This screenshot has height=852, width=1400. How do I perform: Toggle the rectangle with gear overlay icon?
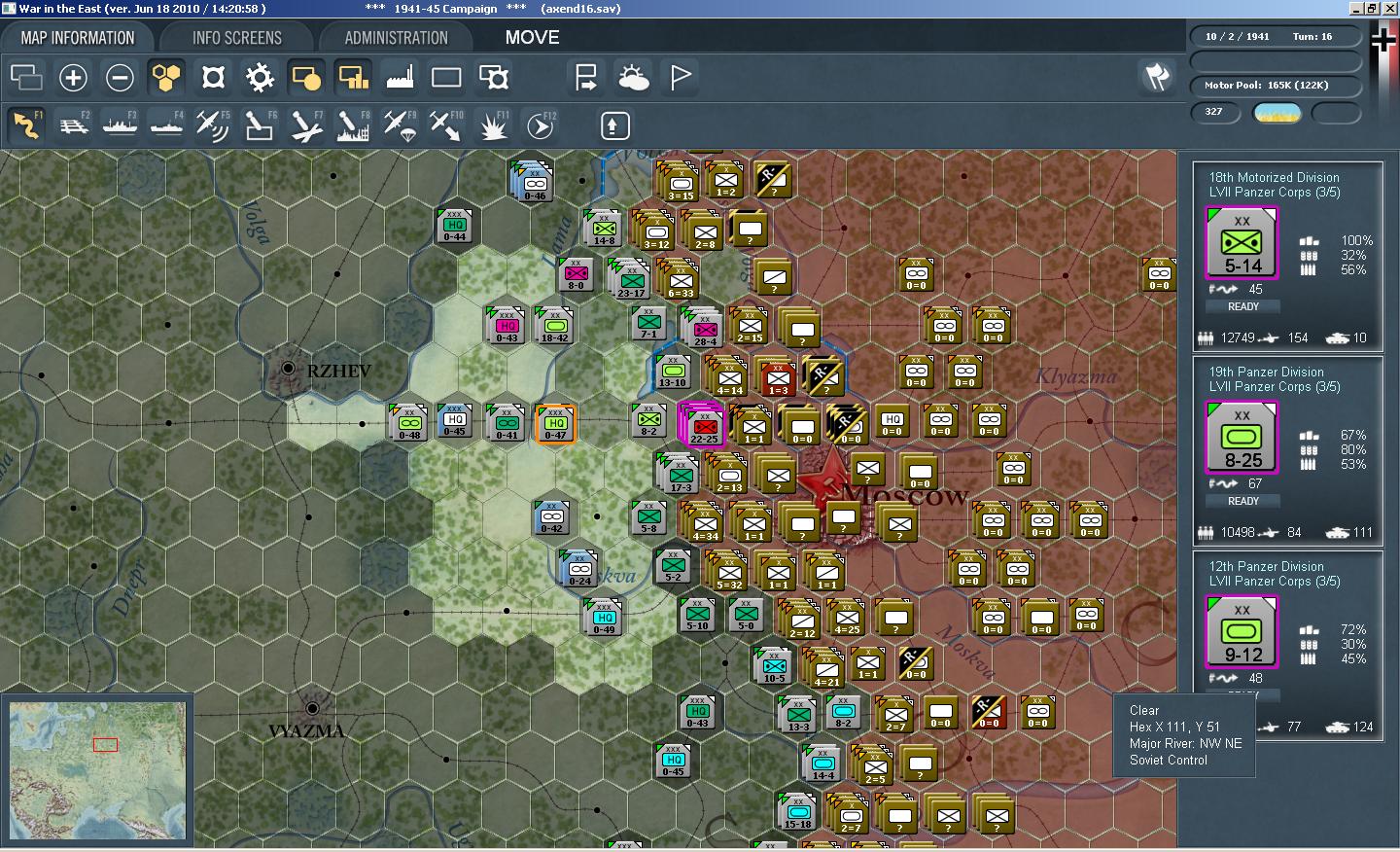point(493,77)
